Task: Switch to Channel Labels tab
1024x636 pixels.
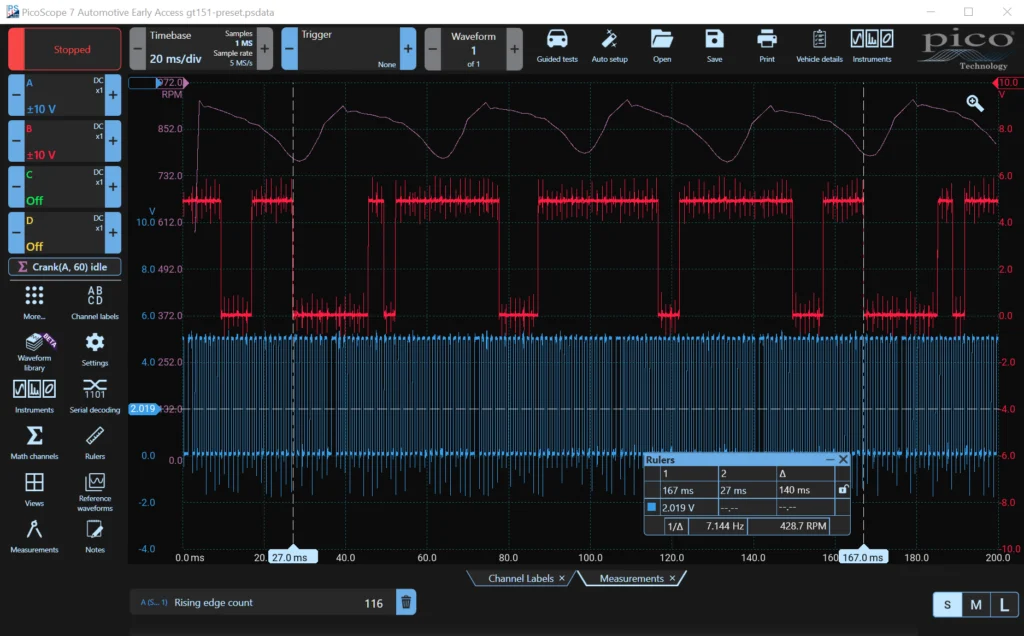Action: [x=520, y=579]
